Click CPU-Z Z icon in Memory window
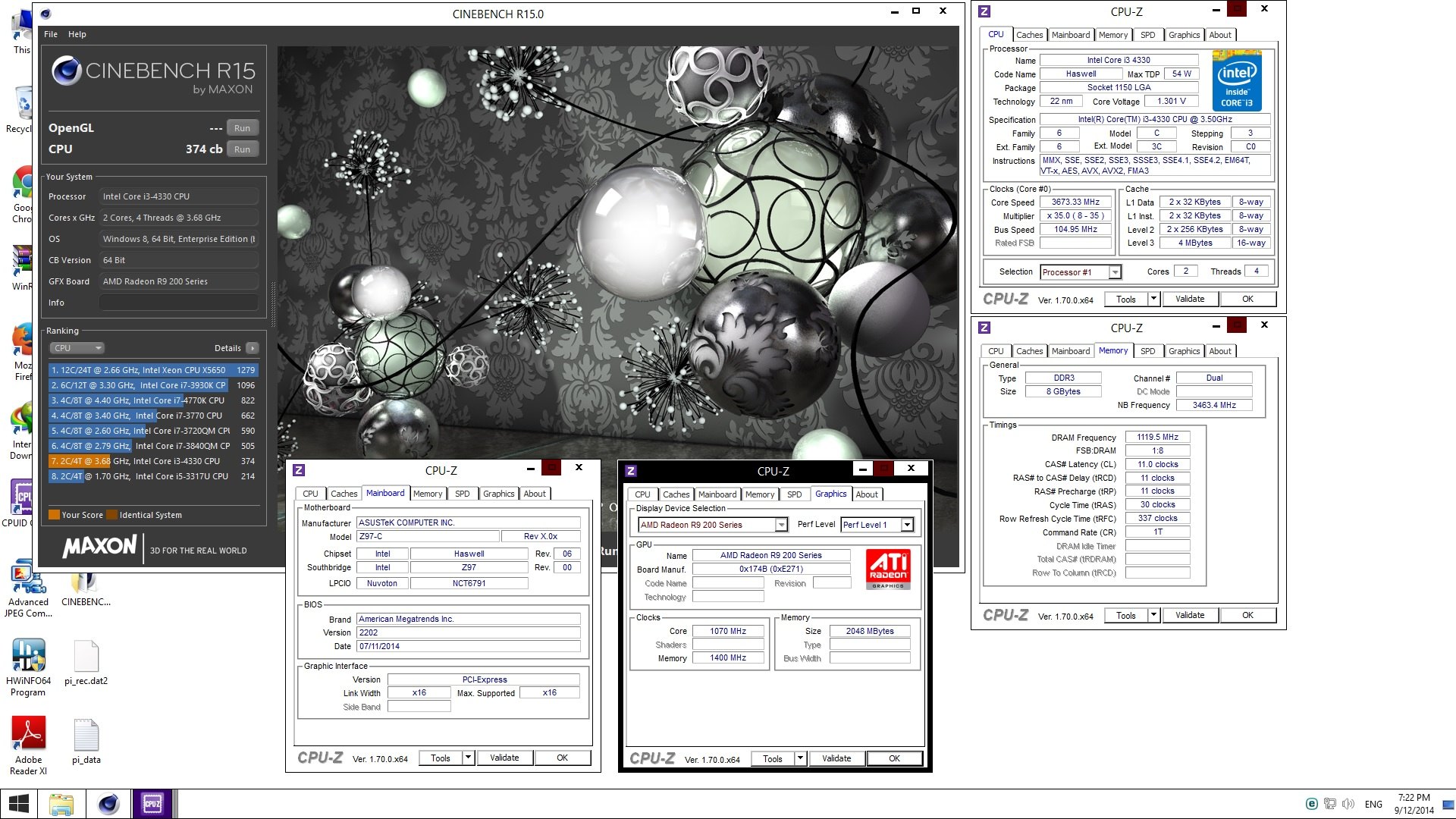Screen dimensions: 1456x819 click(984, 328)
